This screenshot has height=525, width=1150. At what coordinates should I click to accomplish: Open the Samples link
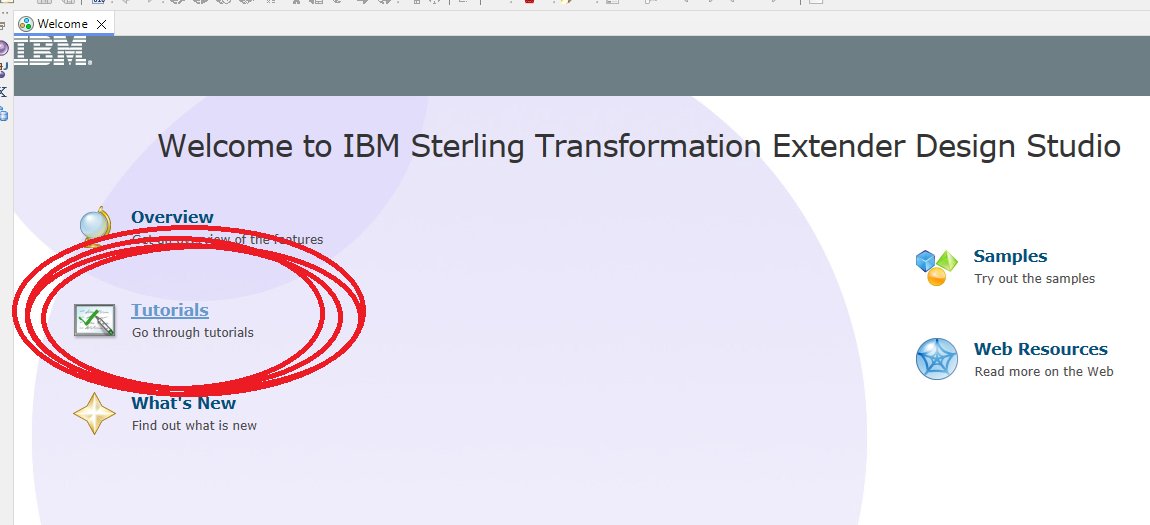click(x=1010, y=256)
